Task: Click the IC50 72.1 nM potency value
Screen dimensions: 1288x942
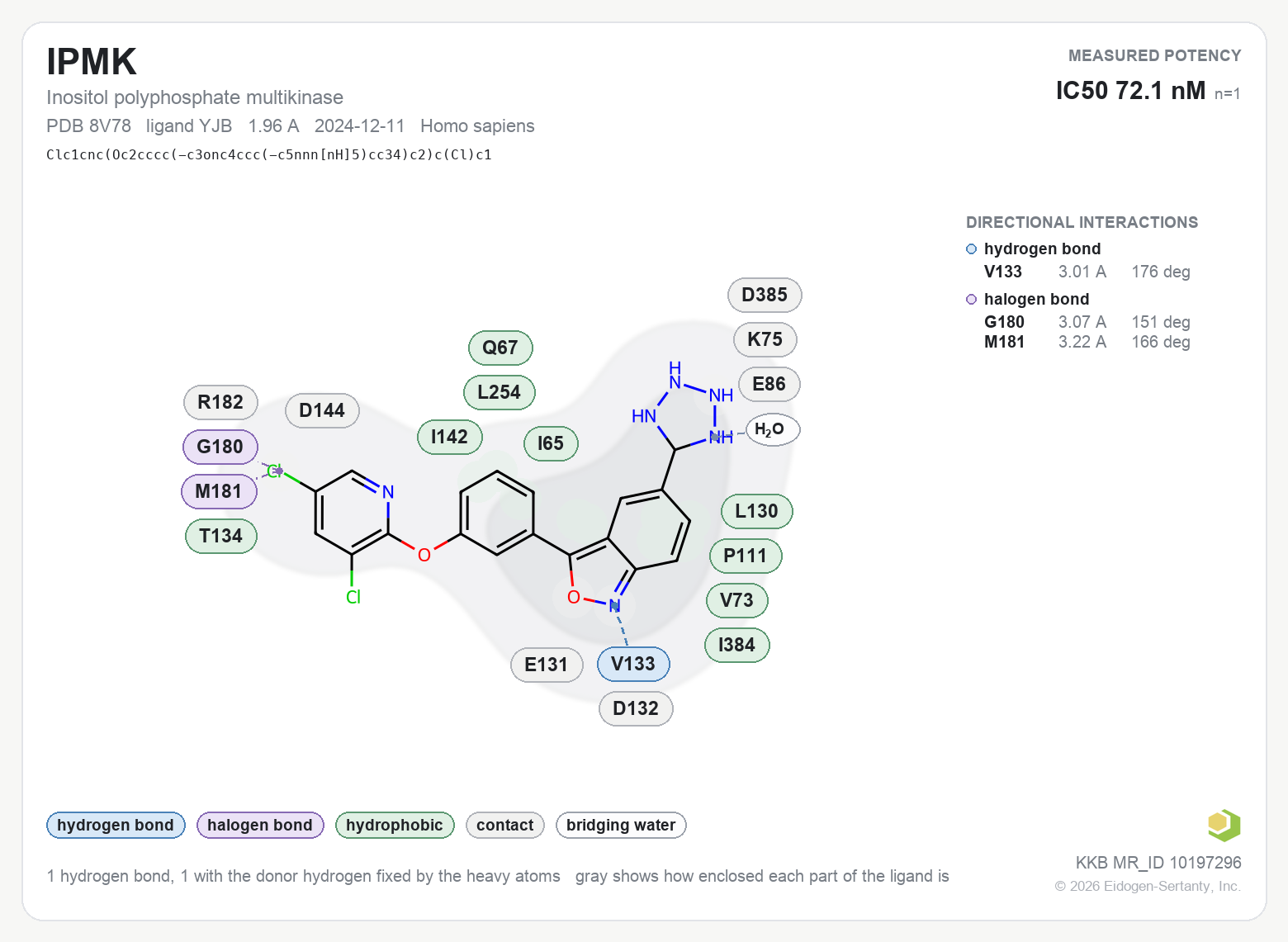Action: click(x=1130, y=90)
